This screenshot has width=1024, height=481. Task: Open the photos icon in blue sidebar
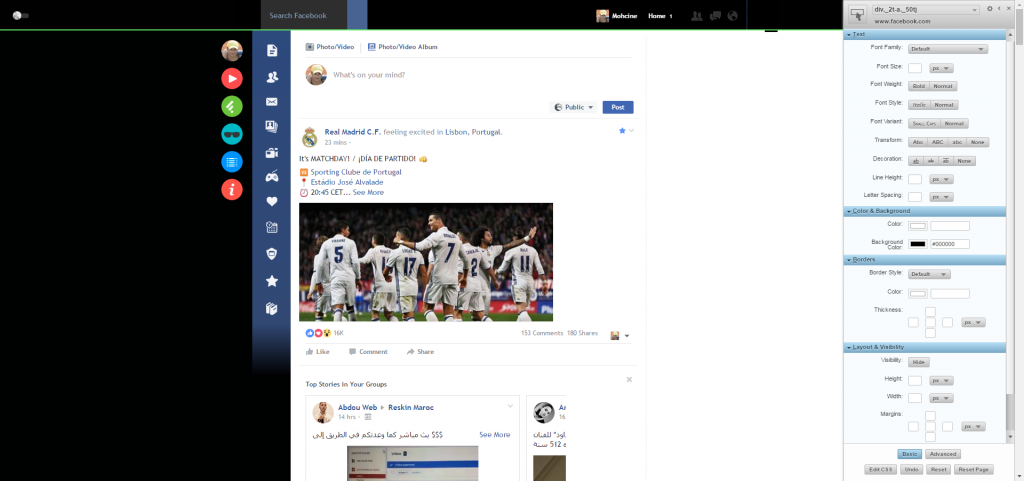(272, 127)
